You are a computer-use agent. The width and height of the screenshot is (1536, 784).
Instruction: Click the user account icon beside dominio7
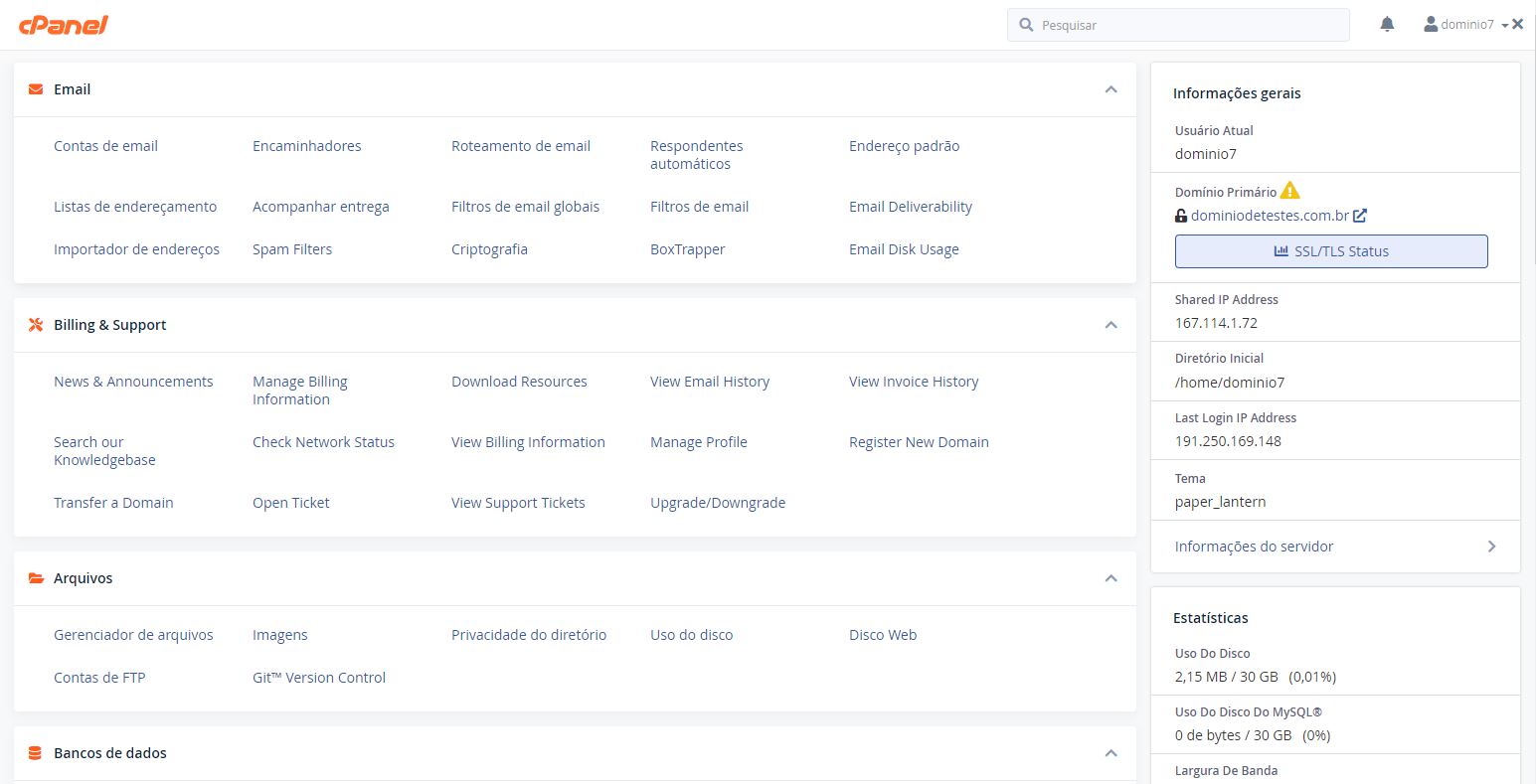coord(1432,24)
